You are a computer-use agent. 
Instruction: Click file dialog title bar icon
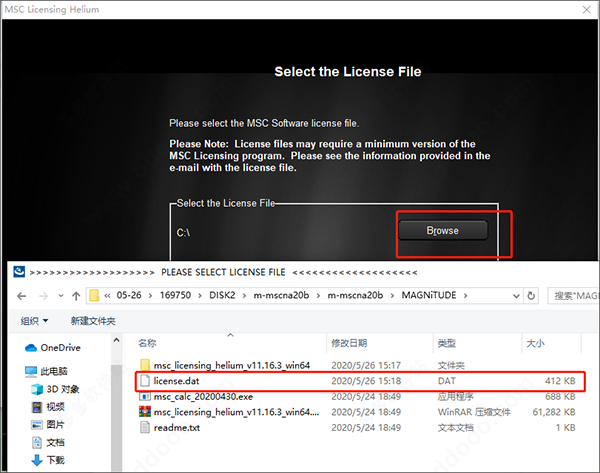pos(19,272)
